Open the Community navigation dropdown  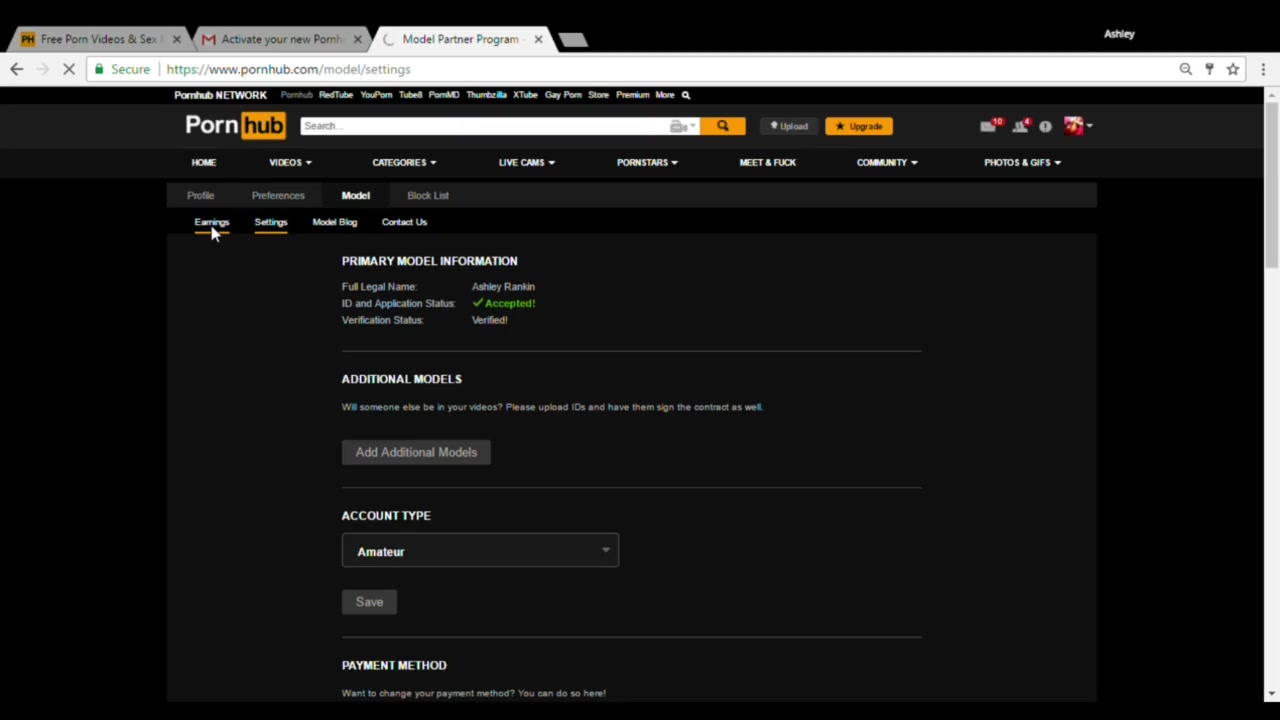[886, 162]
